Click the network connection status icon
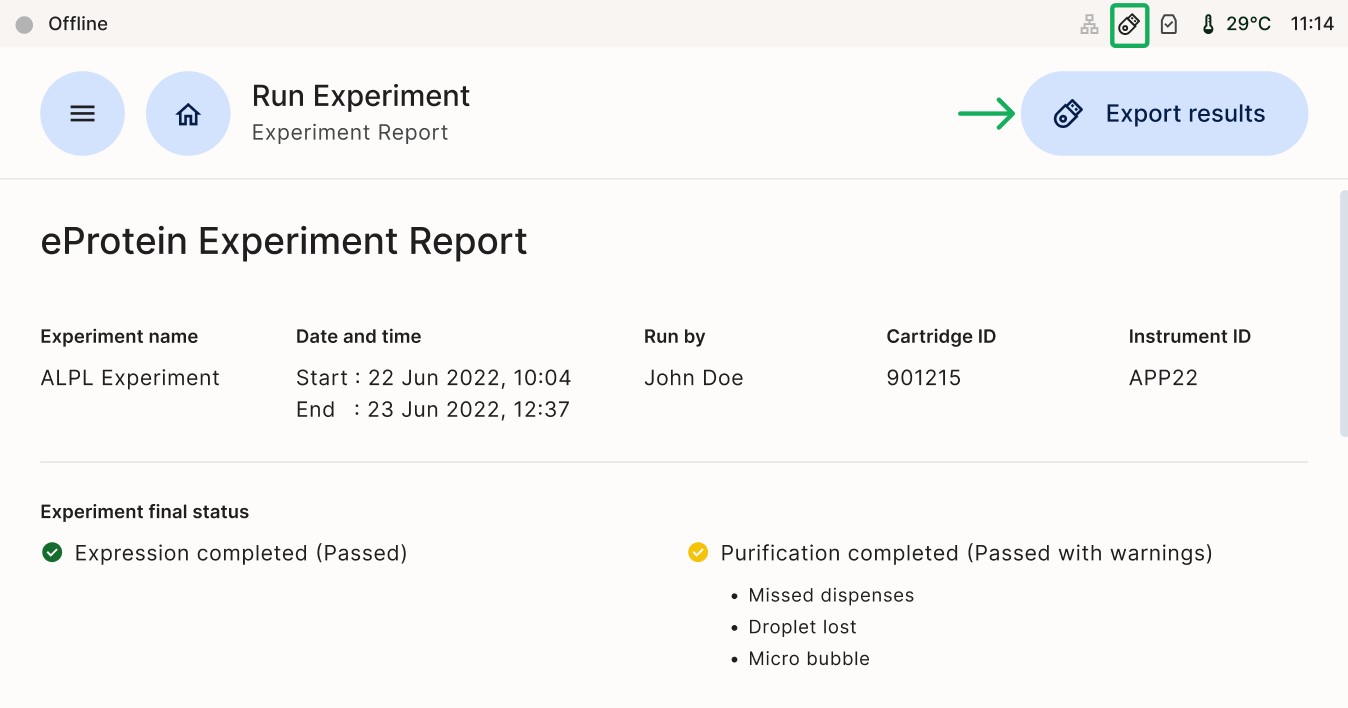 1089,24
